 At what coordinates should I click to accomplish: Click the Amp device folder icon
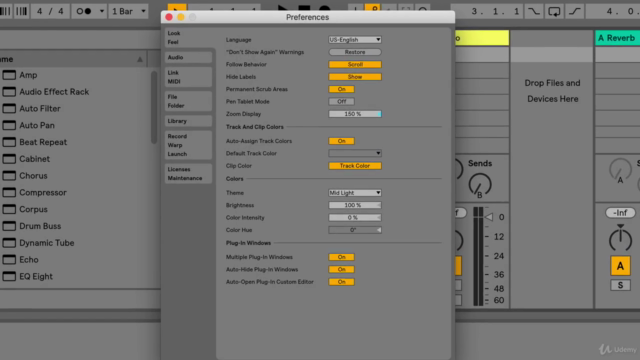9,75
